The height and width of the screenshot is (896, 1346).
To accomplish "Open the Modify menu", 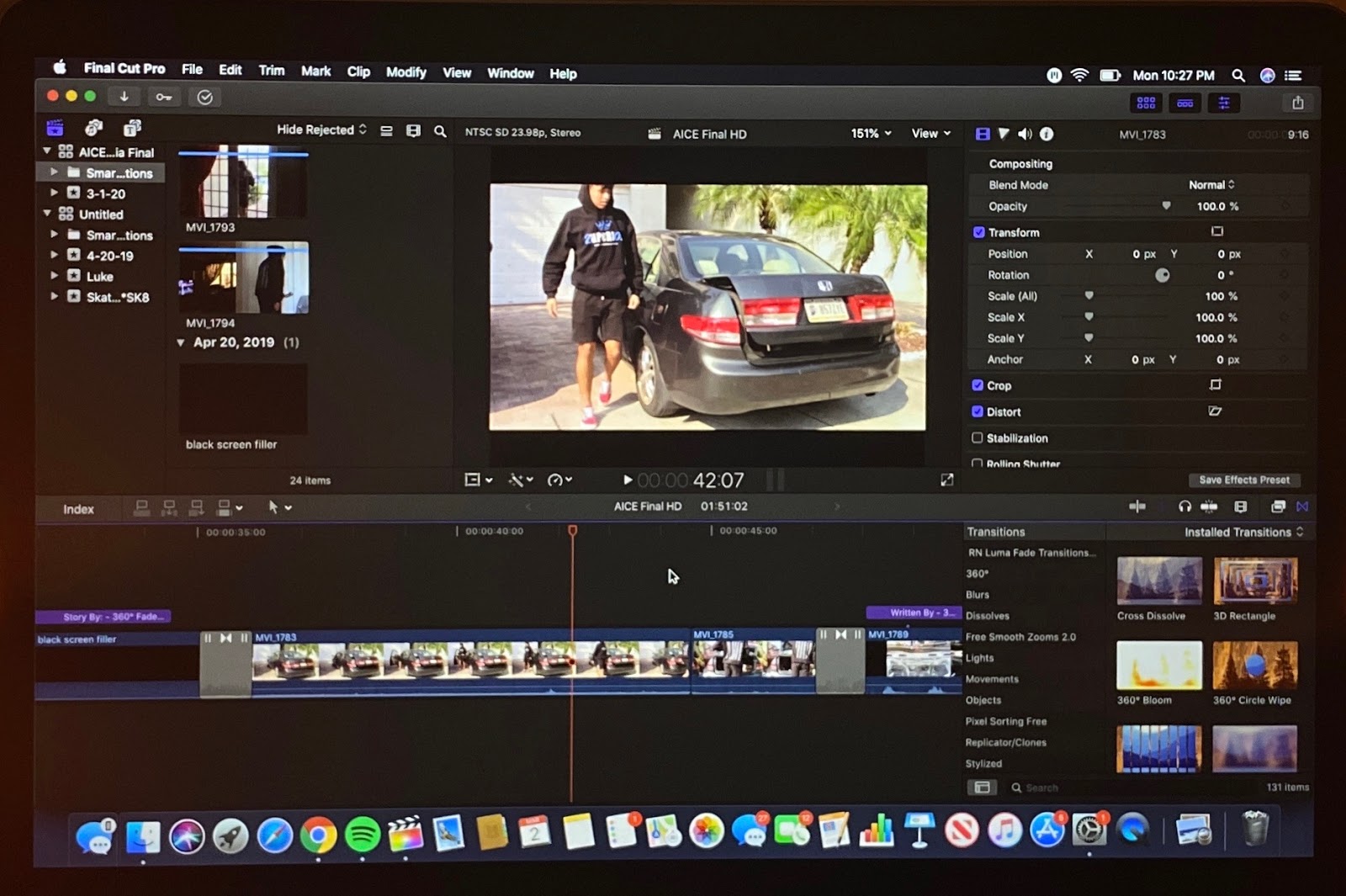I will click(x=405, y=72).
